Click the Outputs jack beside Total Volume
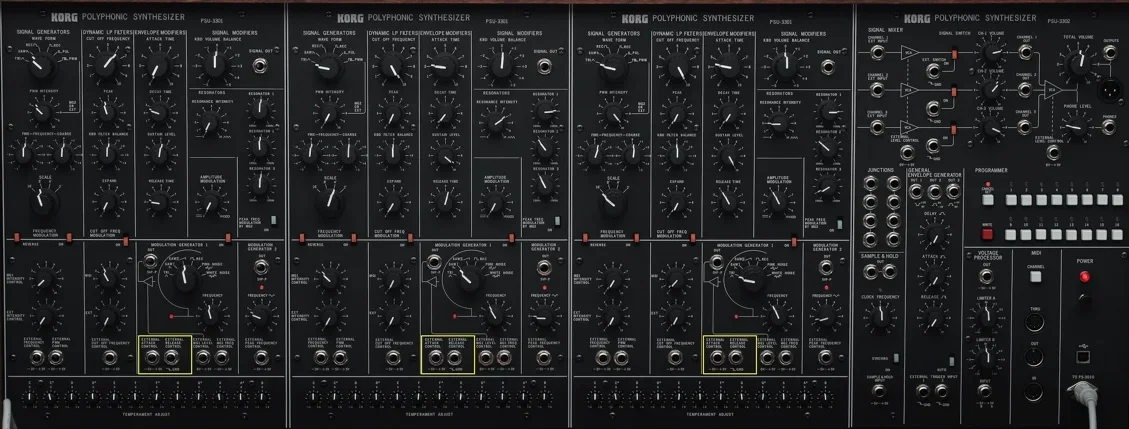This screenshot has height=429, width=1129. 1110,53
